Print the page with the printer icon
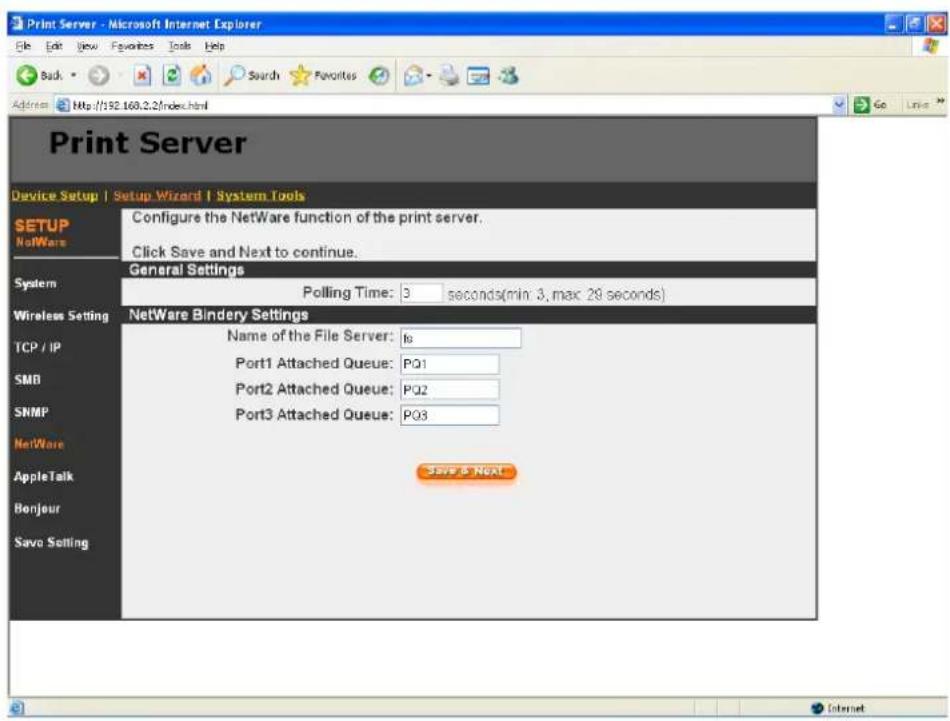The height and width of the screenshot is (721, 950). (x=449, y=76)
